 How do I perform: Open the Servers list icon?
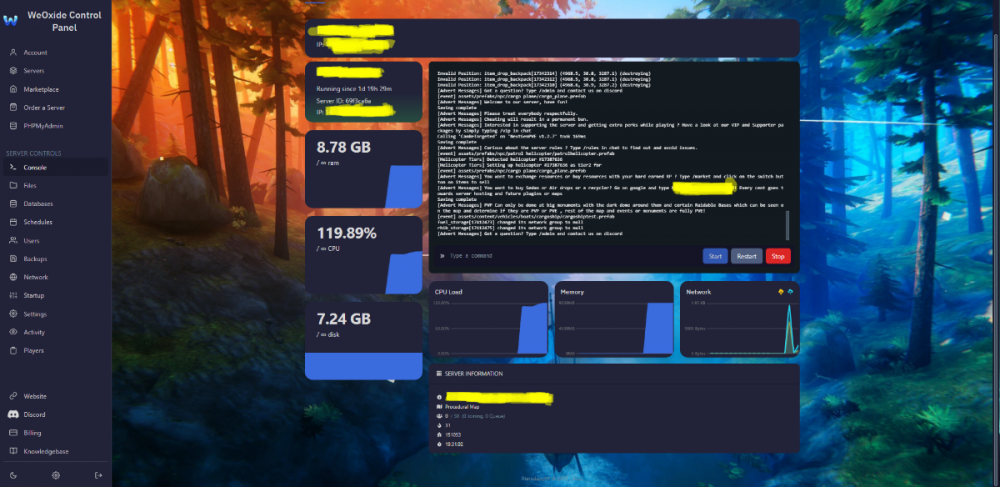click(12, 71)
